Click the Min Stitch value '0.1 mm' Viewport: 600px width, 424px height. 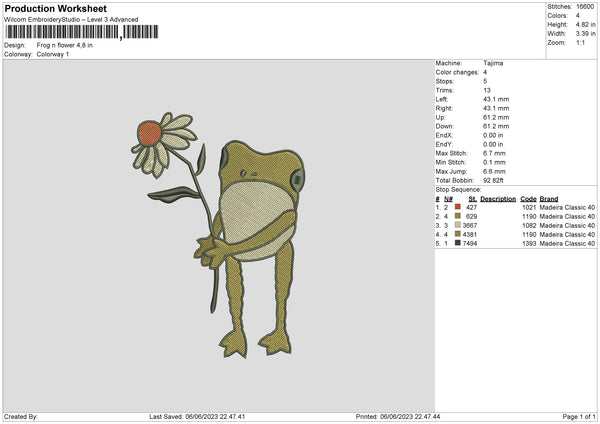click(494, 163)
